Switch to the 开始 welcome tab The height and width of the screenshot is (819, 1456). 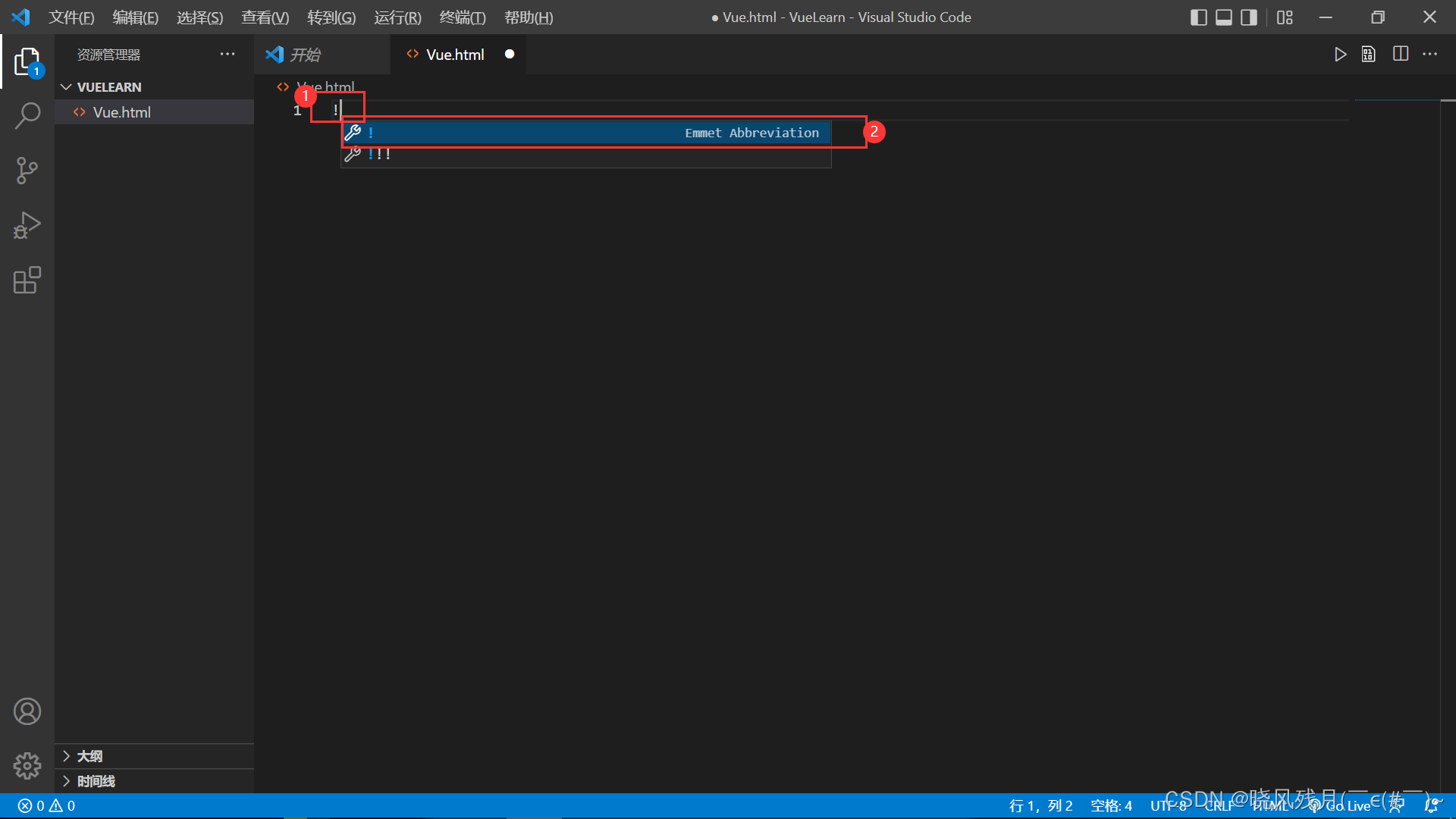(x=306, y=55)
